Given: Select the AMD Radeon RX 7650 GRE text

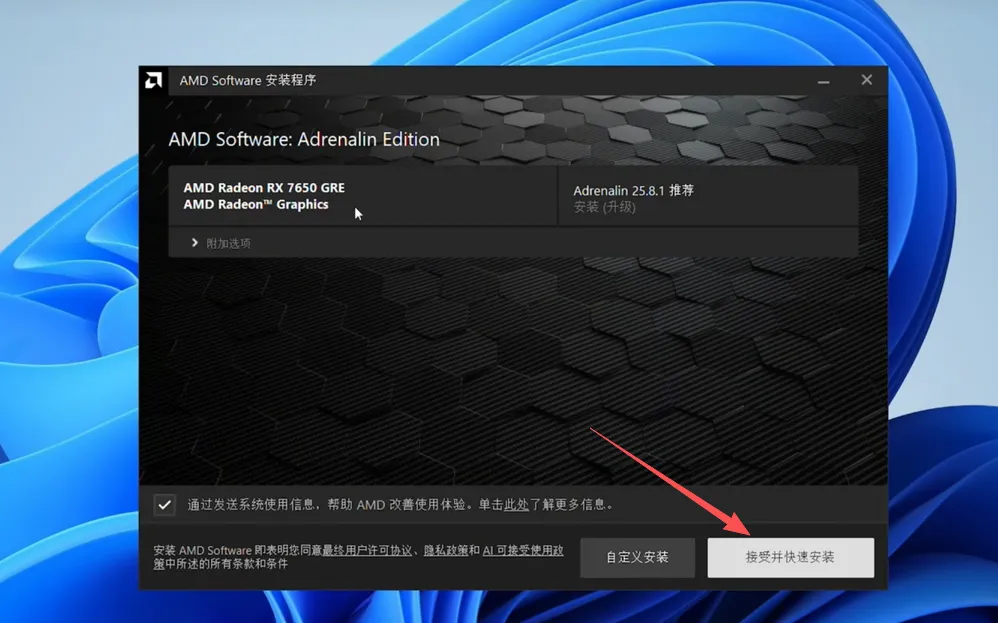Looking at the screenshot, I should tap(264, 188).
